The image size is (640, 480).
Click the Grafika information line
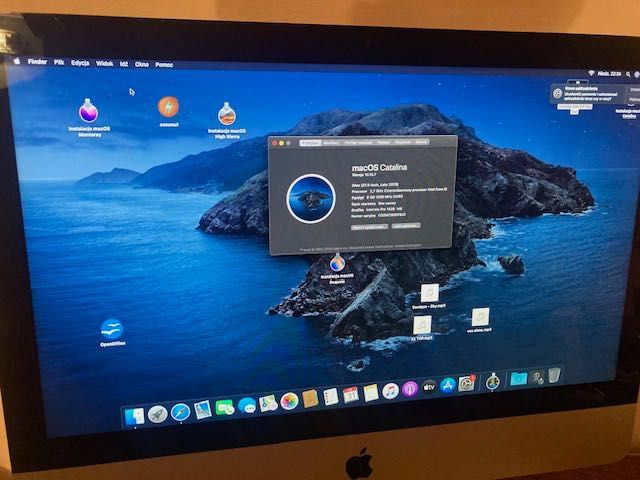[377, 209]
